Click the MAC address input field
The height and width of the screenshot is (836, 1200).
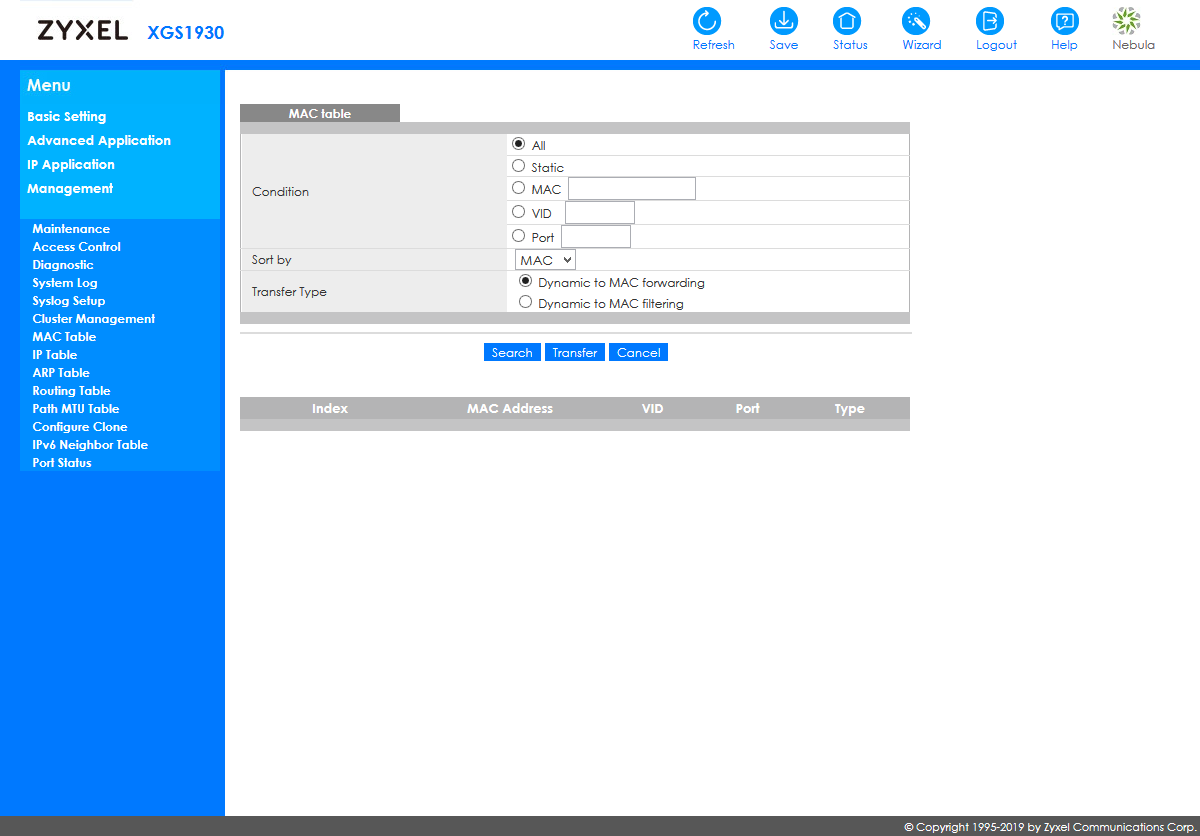coord(632,189)
